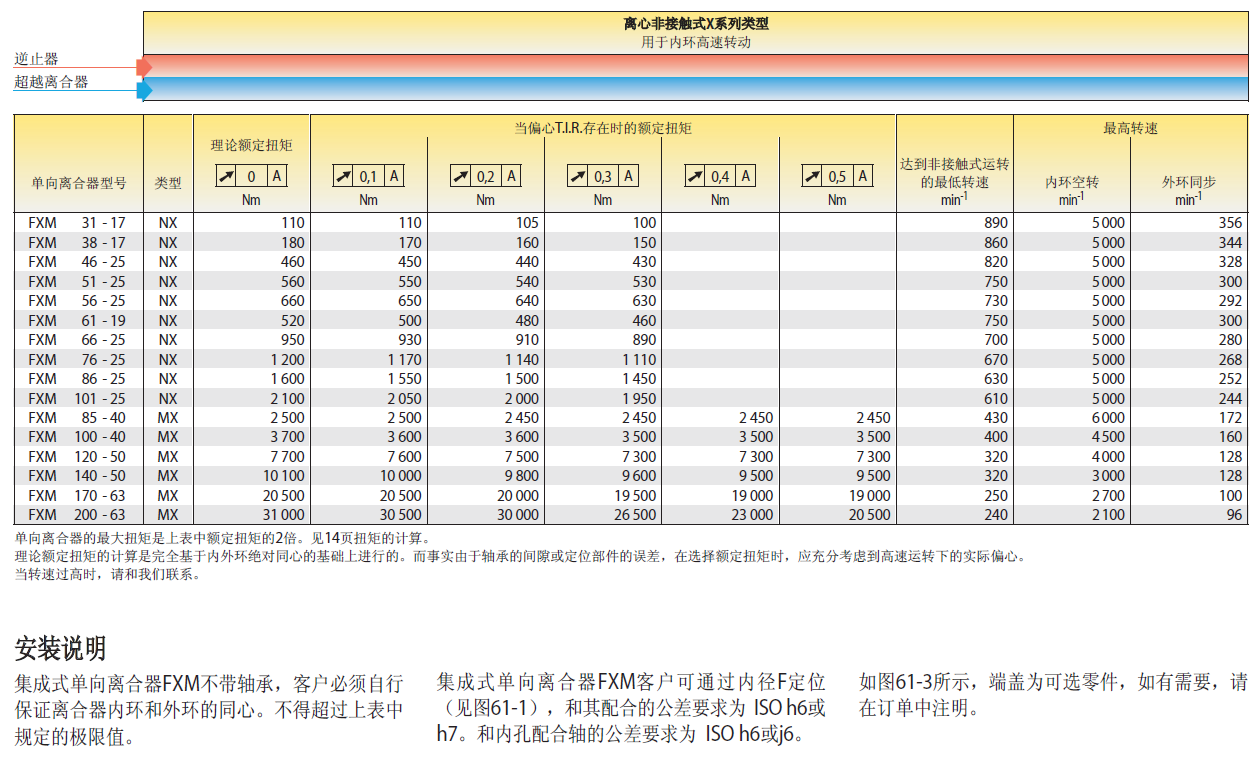Click the type MX in the FXM 85 - 40 row
Image resolution: width=1260 pixels, height=768 pixels.
click(x=168, y=418)
